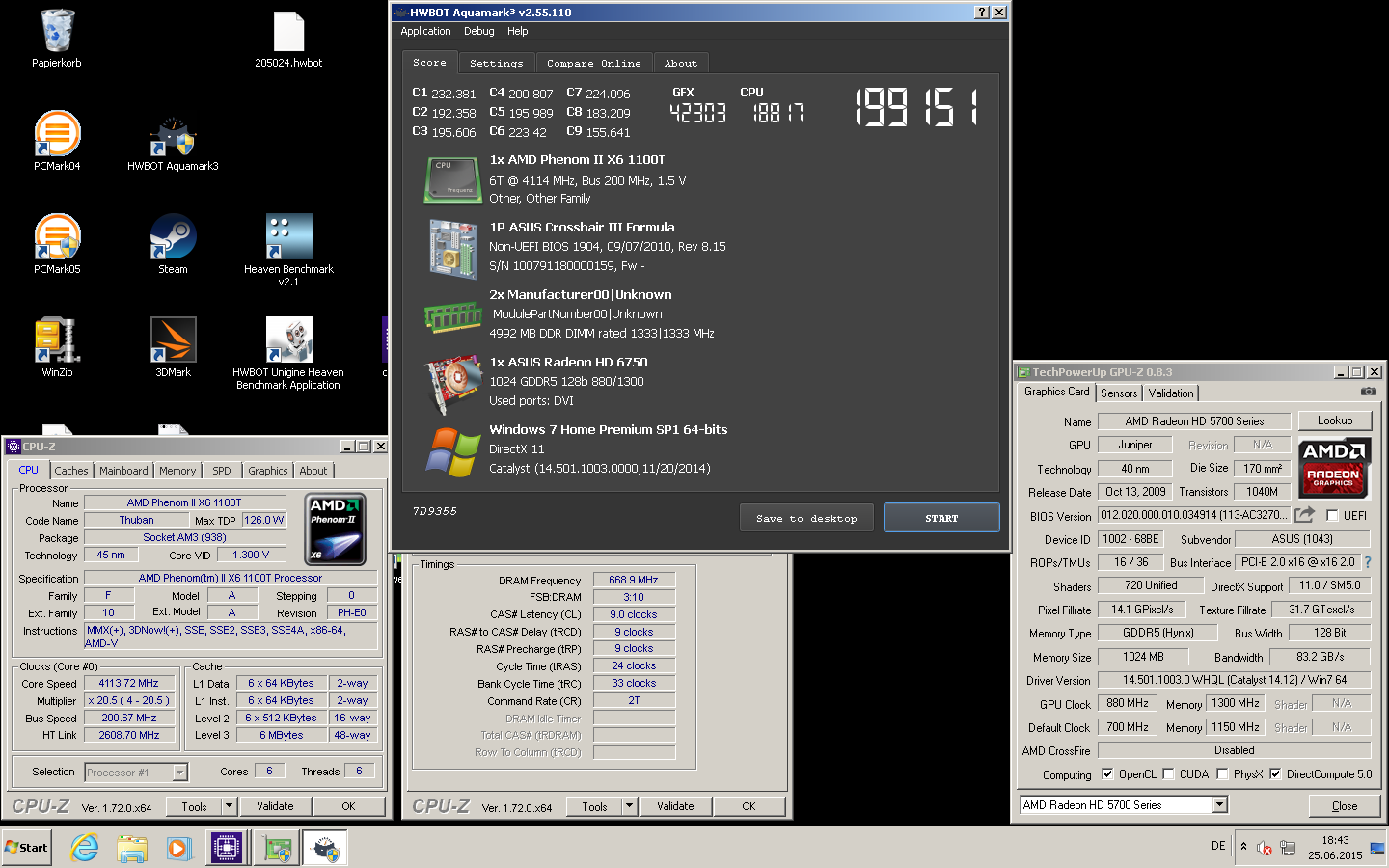The height and width of the screenshot is (868, 1389).
Task: Switch to the SPD tab in CPU-Z
Action: 222,471
